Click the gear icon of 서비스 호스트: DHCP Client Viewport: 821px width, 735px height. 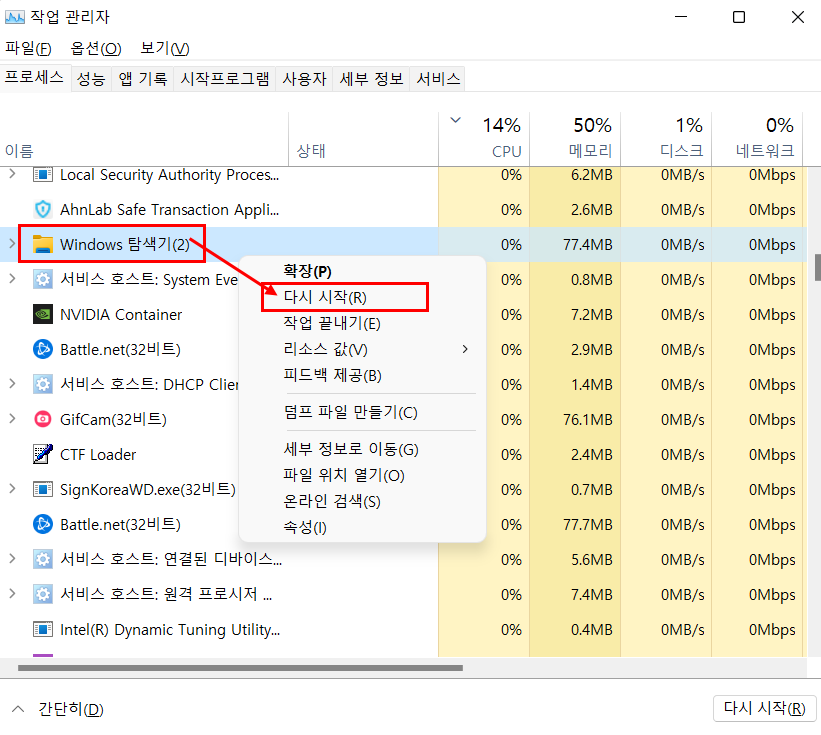click(42, 384)
